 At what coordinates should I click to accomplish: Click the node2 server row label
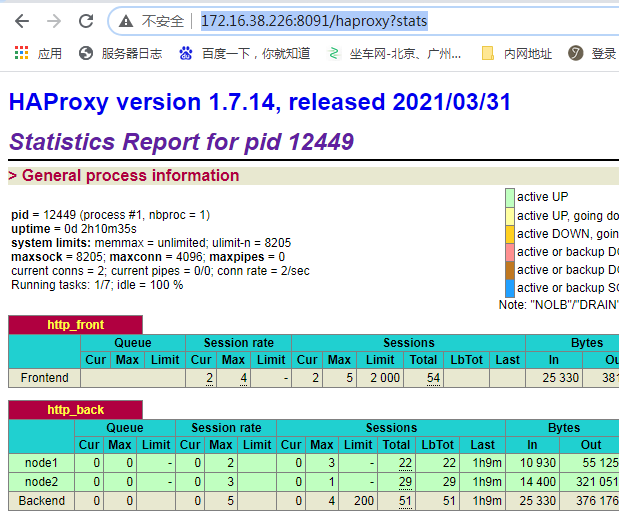(x=41, y=482)
